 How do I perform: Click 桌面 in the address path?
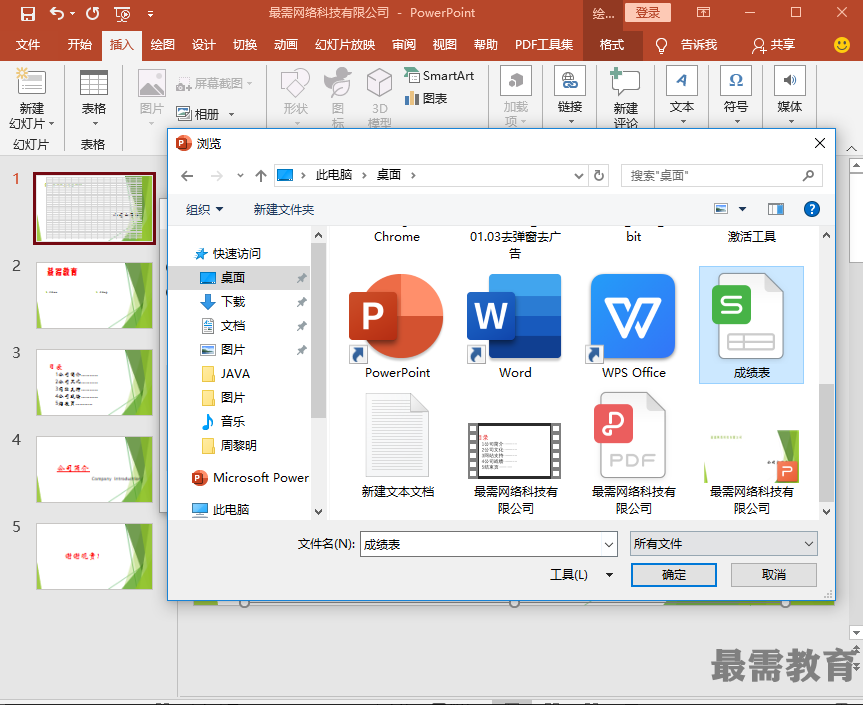coord(389,175)
